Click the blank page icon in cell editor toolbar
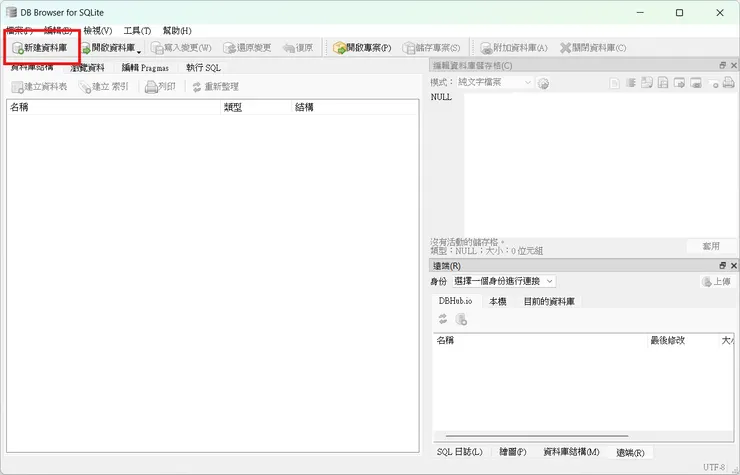740x475 pixels. pyautogui.click(x=614, y=83)
